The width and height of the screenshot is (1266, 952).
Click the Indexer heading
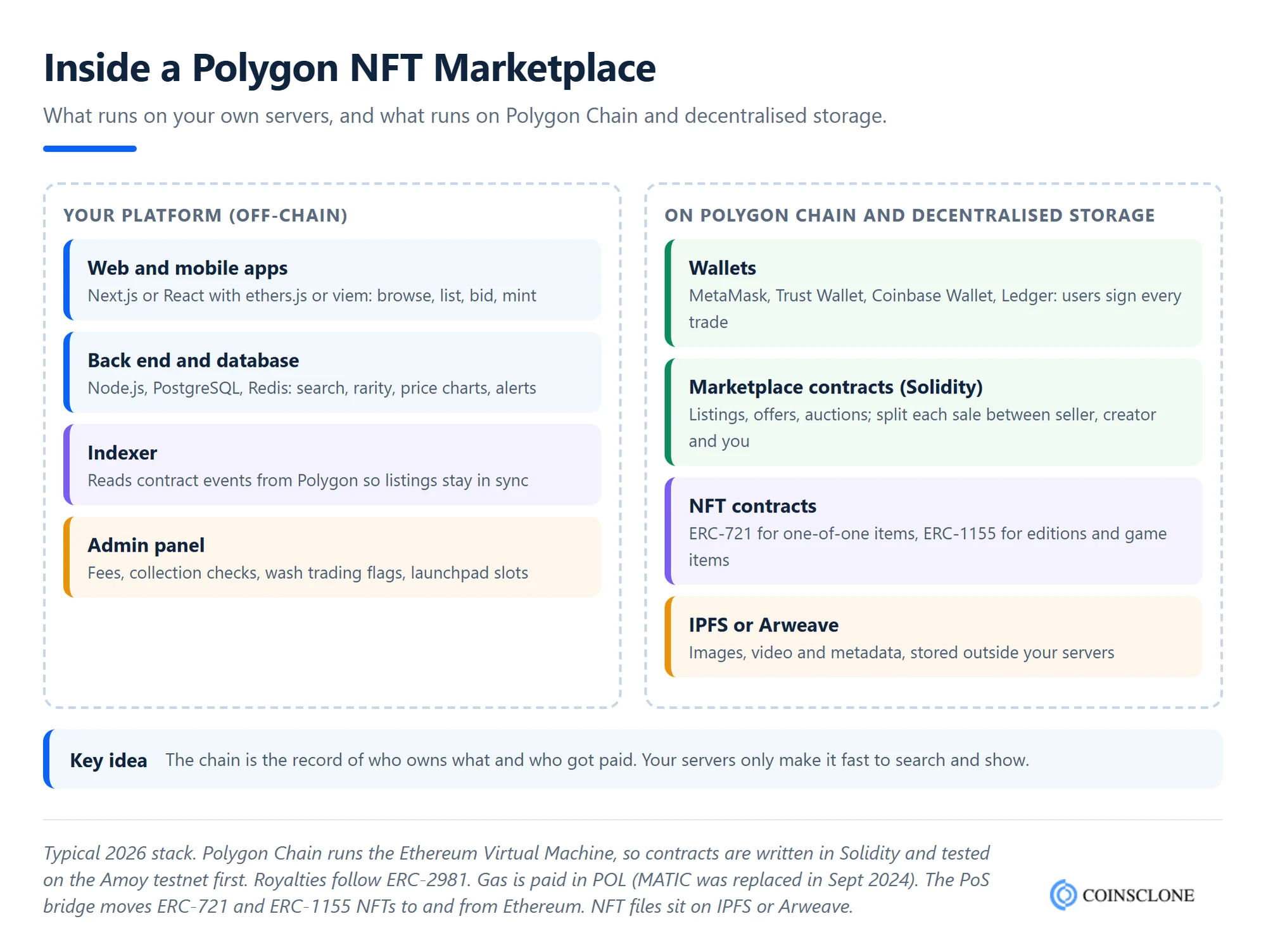tap(122, 453)
